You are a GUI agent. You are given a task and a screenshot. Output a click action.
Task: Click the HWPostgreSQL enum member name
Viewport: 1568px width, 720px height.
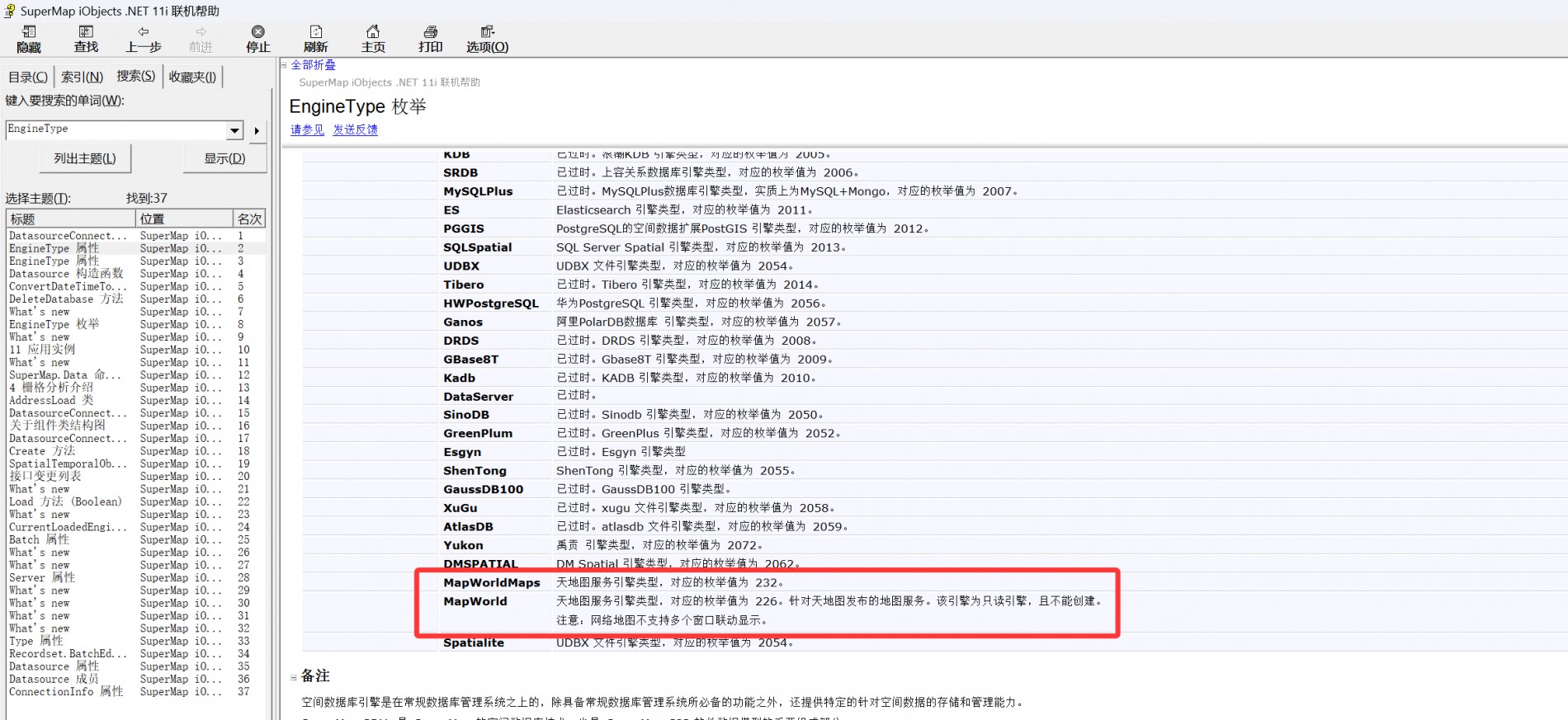tap(491, 303)
